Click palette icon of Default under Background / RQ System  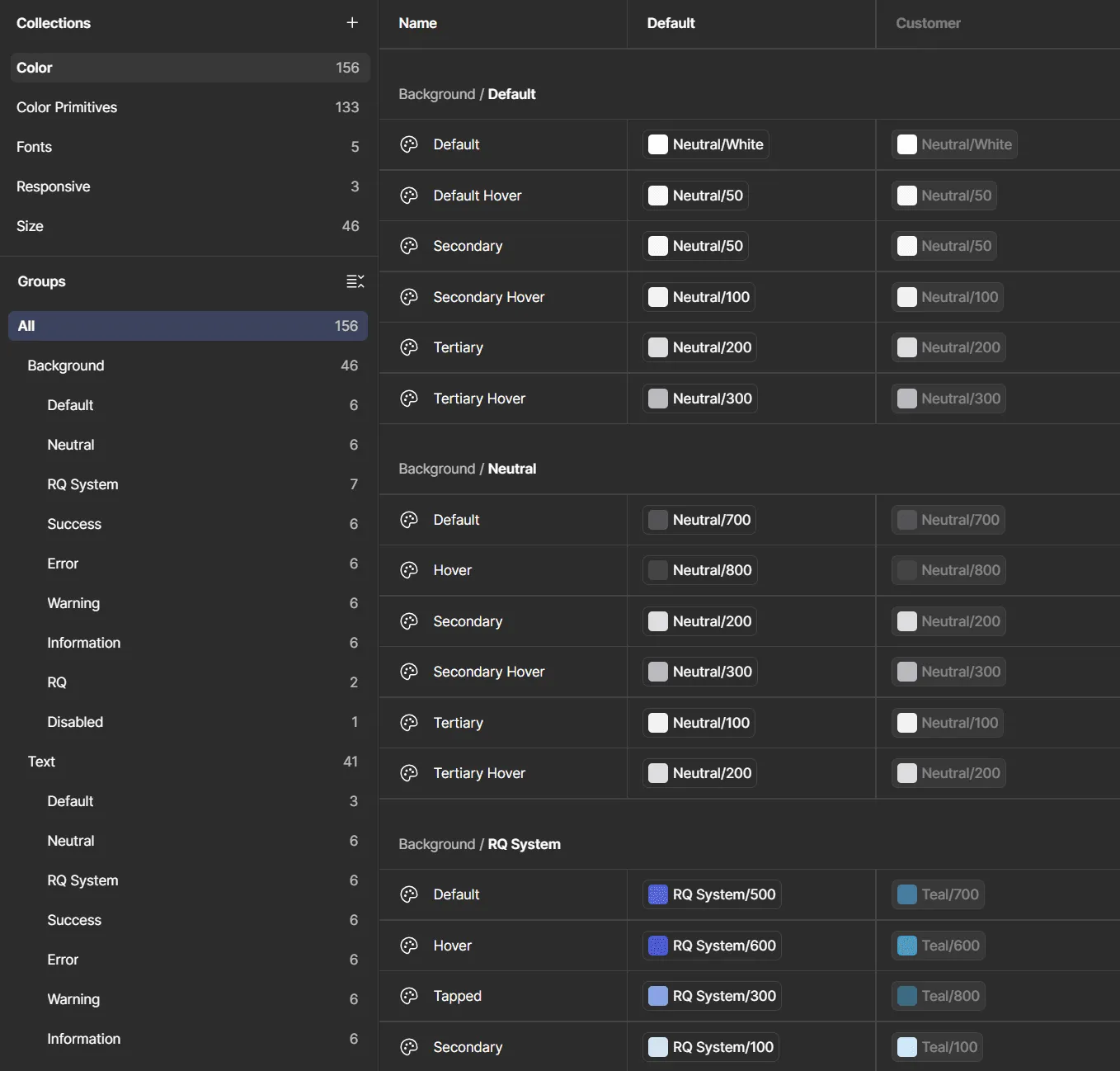pos(409,894)
